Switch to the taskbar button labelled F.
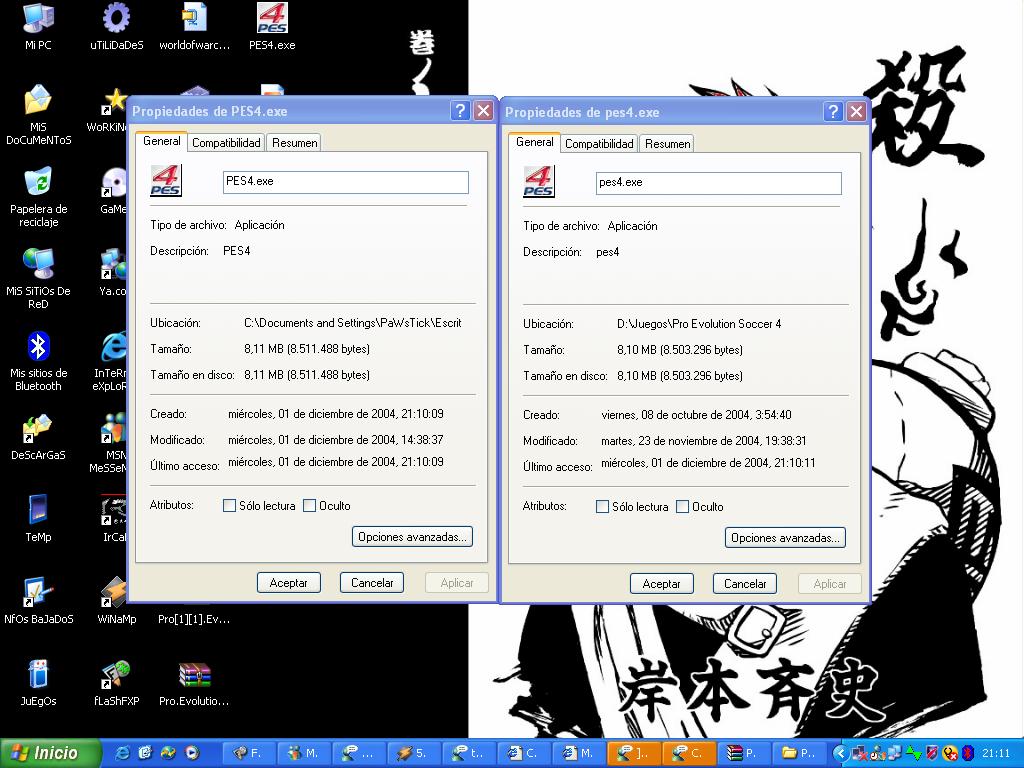The width and height of the screenshot is (1024, 768). [250, 753]
